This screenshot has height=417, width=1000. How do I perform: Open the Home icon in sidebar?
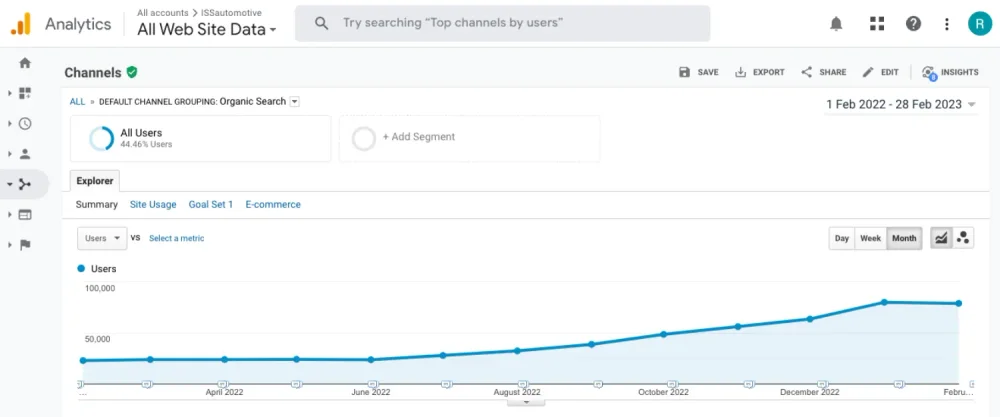(25, 63)
